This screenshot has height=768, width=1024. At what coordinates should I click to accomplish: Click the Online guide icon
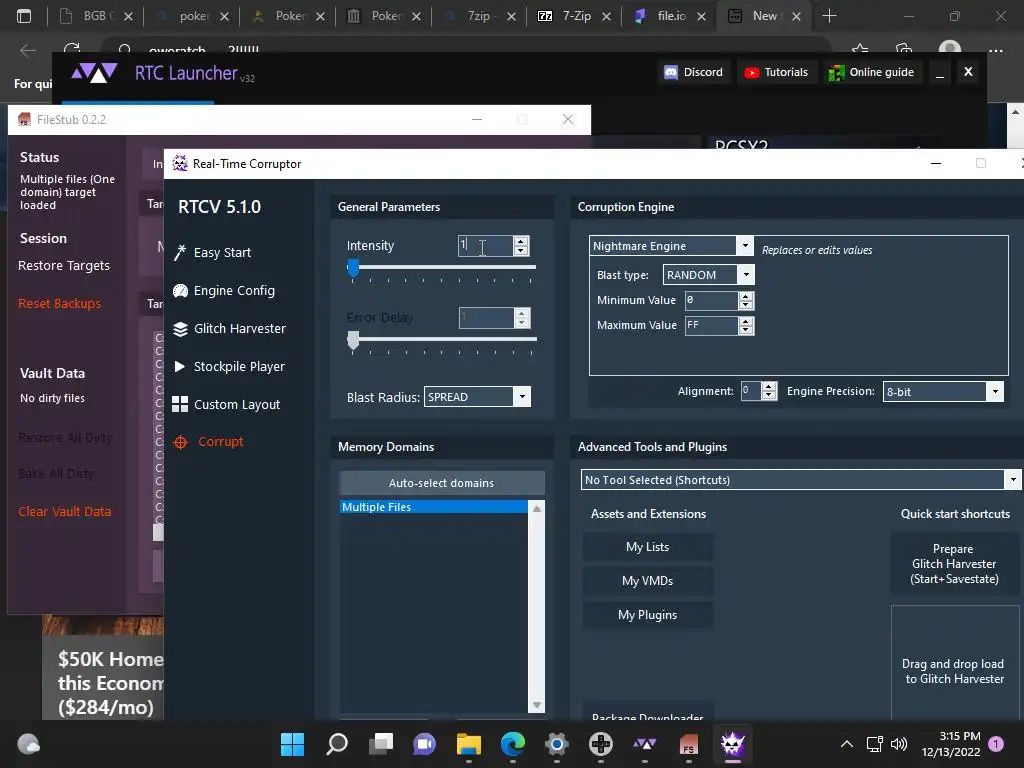(837, 72)
